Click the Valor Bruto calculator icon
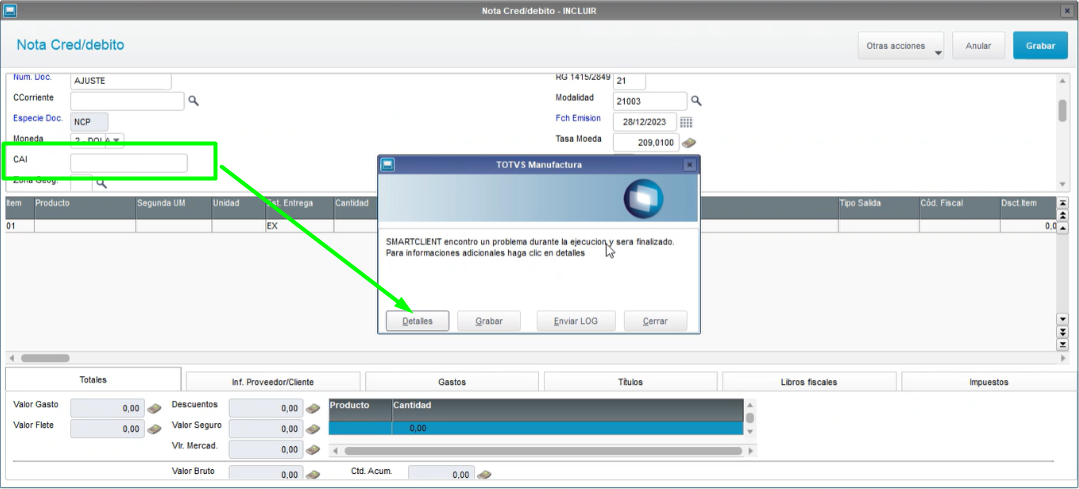 tap(313, 475)
